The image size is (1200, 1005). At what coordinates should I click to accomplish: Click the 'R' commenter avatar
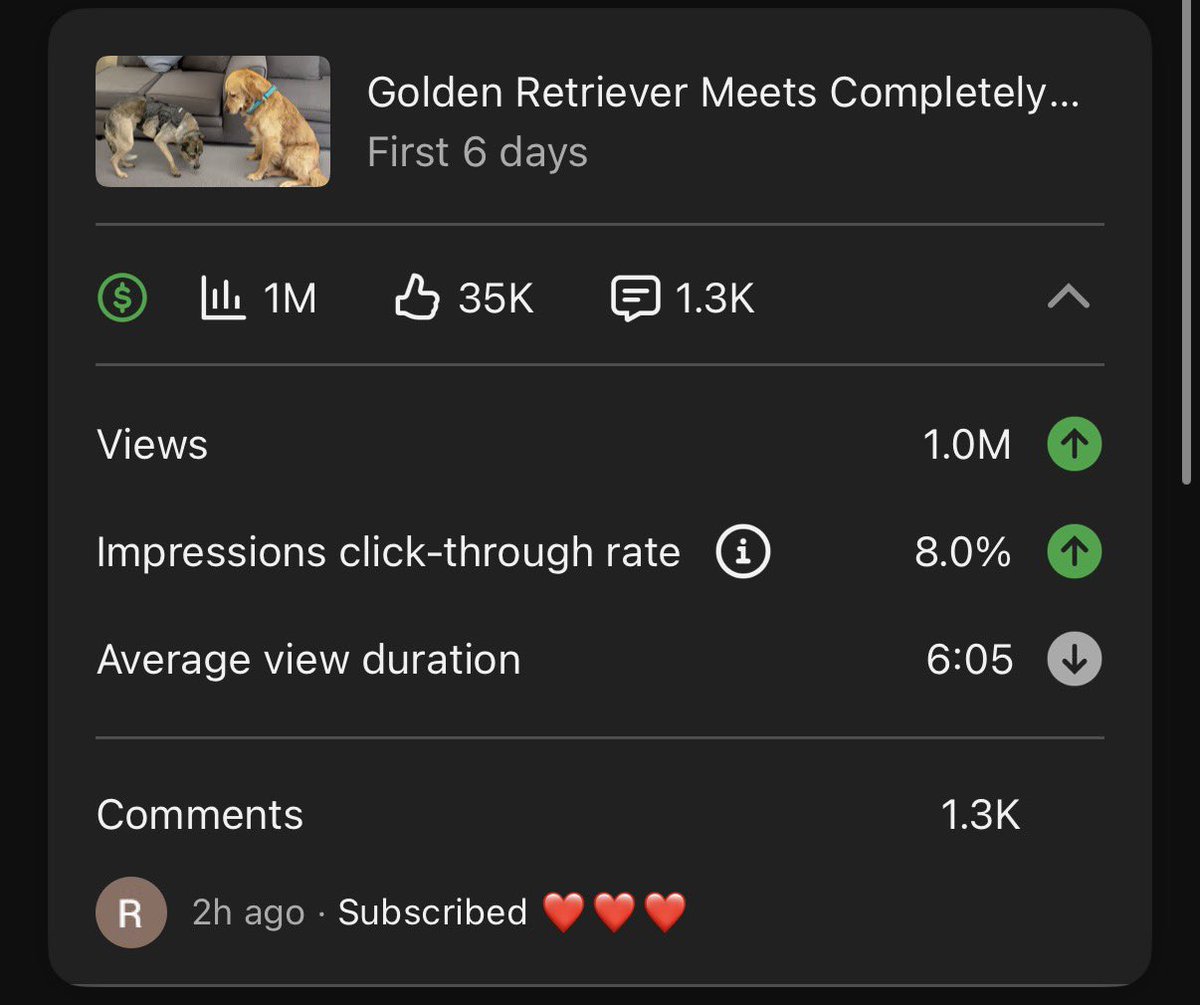click(130, 912)
